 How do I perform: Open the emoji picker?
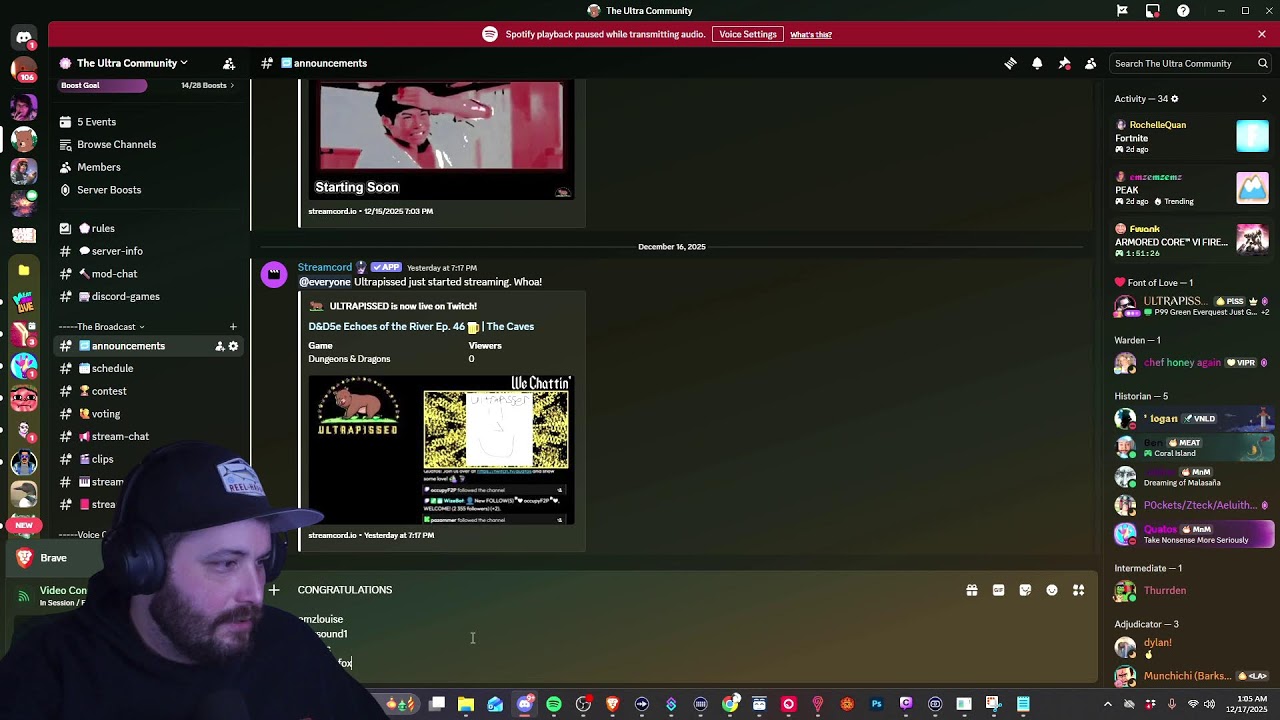click(x=1052, y=590)
